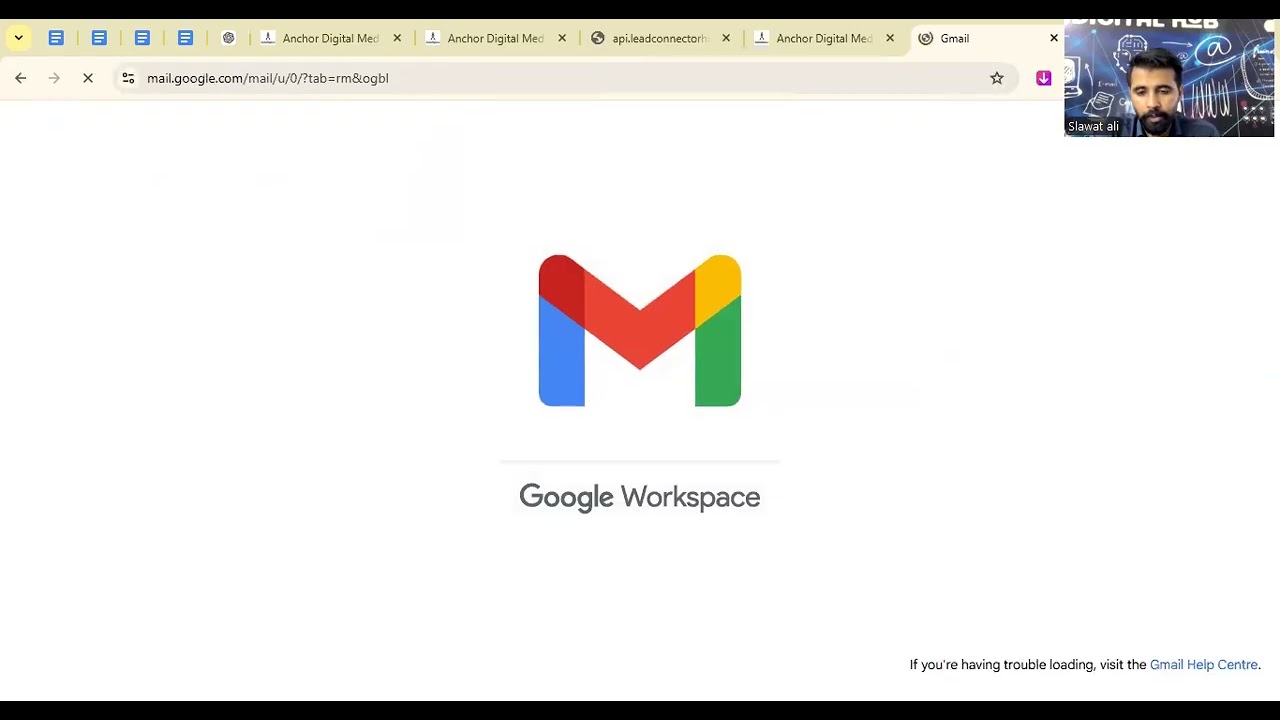Click the loading favicon on the Gmail tab
1280x720 pixels.
pyautogui.click(x=926, y=38)
